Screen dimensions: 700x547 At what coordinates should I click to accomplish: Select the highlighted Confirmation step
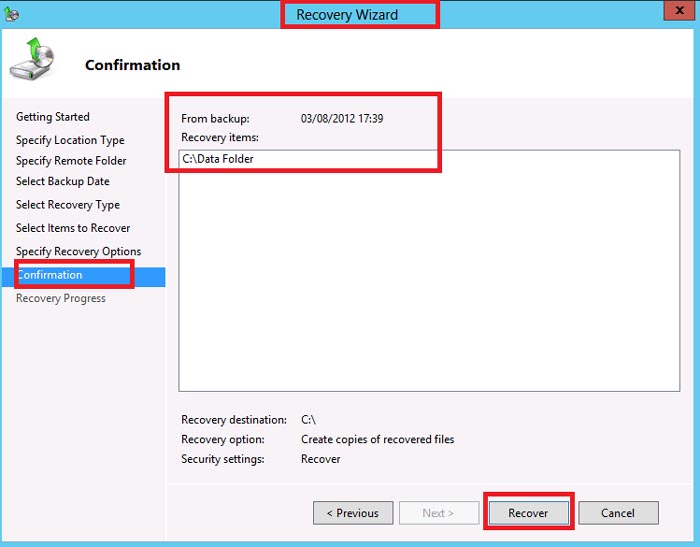coord(83,275)
